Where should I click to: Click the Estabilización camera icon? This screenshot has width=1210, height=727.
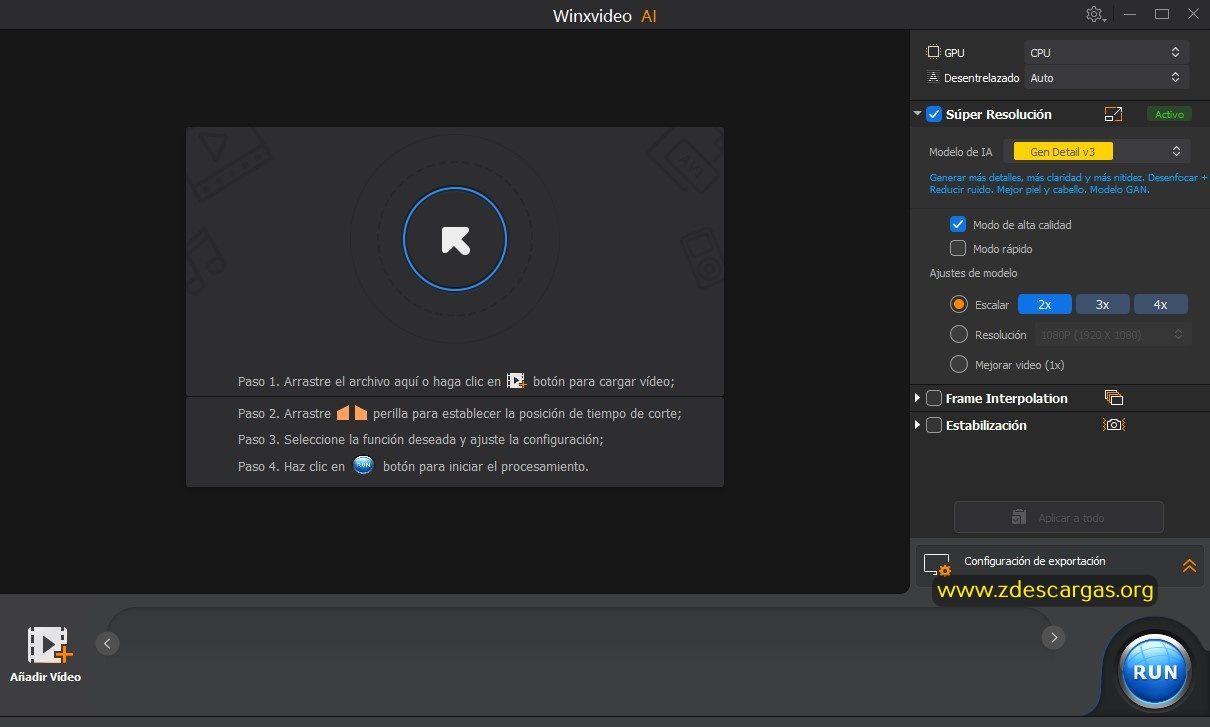[1114, 425]
